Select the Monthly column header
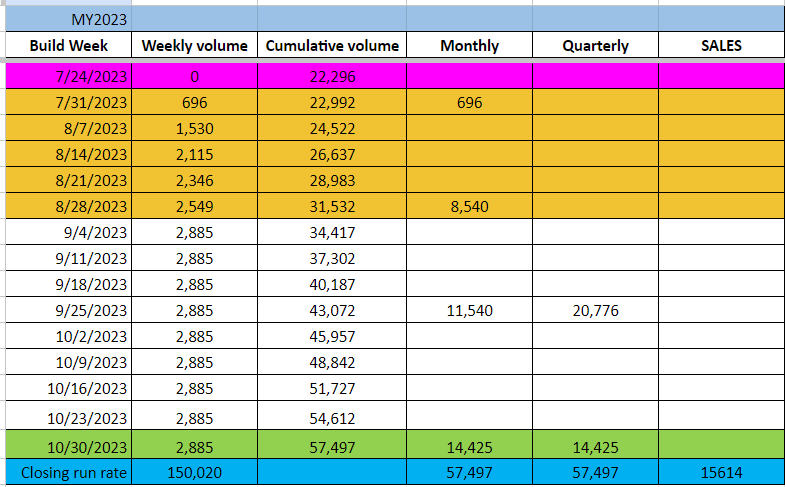This screenshot has height=487, width=785. (469, 46)
